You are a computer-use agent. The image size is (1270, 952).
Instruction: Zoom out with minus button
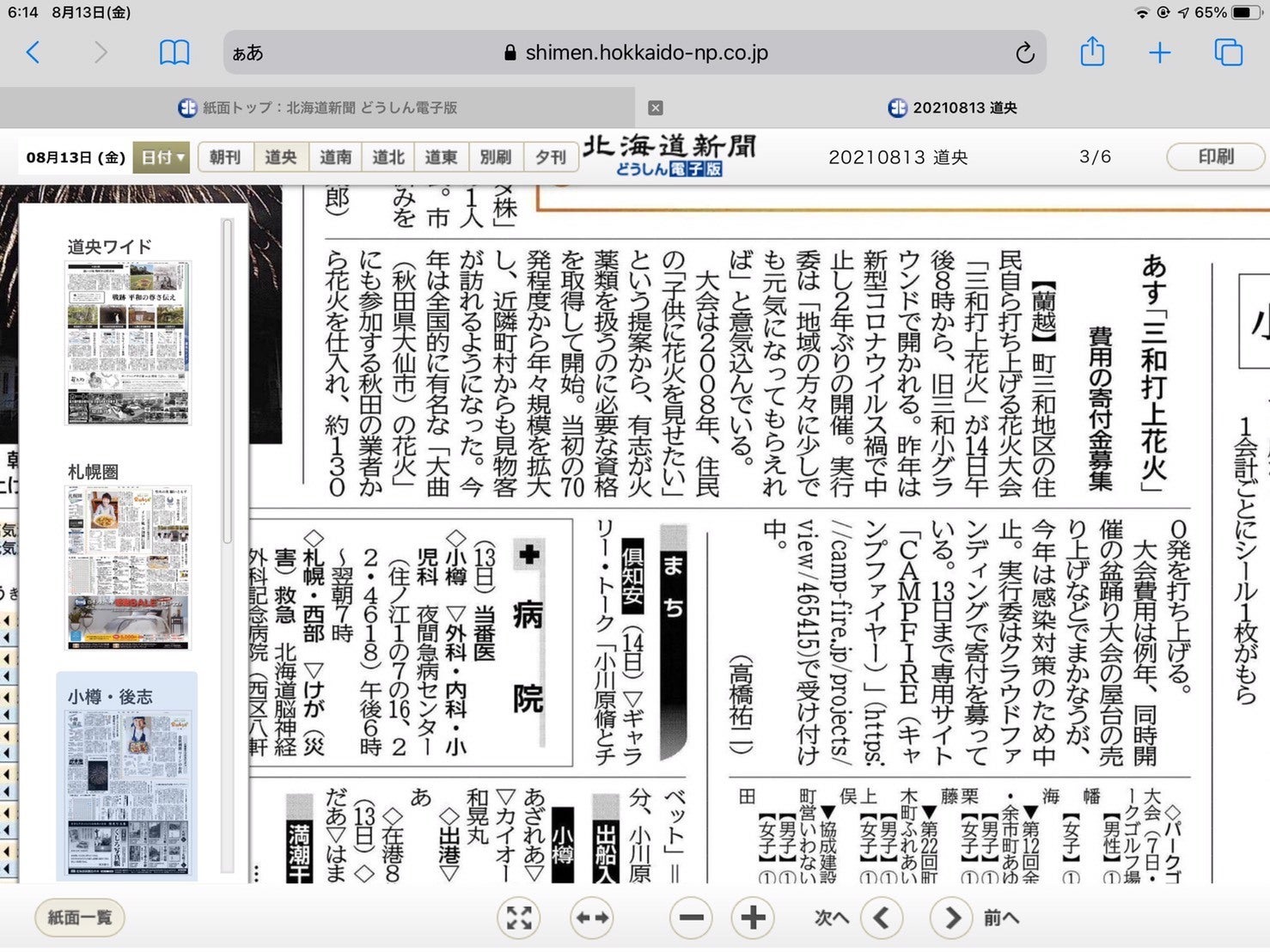pyautogui.click(x=691, y=918)
